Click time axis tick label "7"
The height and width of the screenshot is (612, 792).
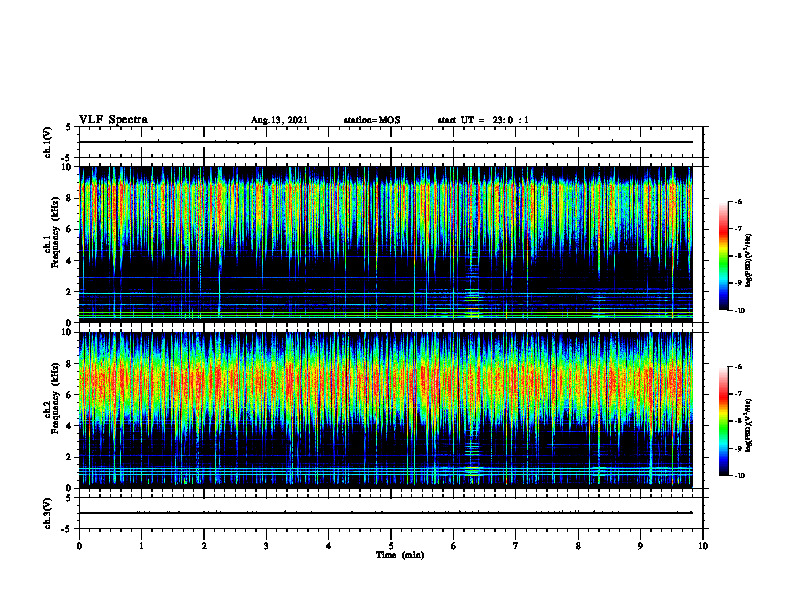516,546
